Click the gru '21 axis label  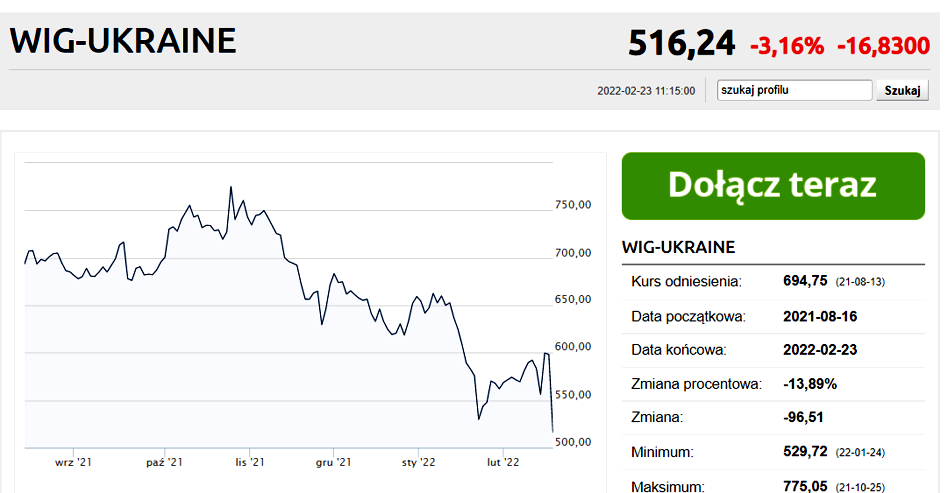[x=333, y=462]
